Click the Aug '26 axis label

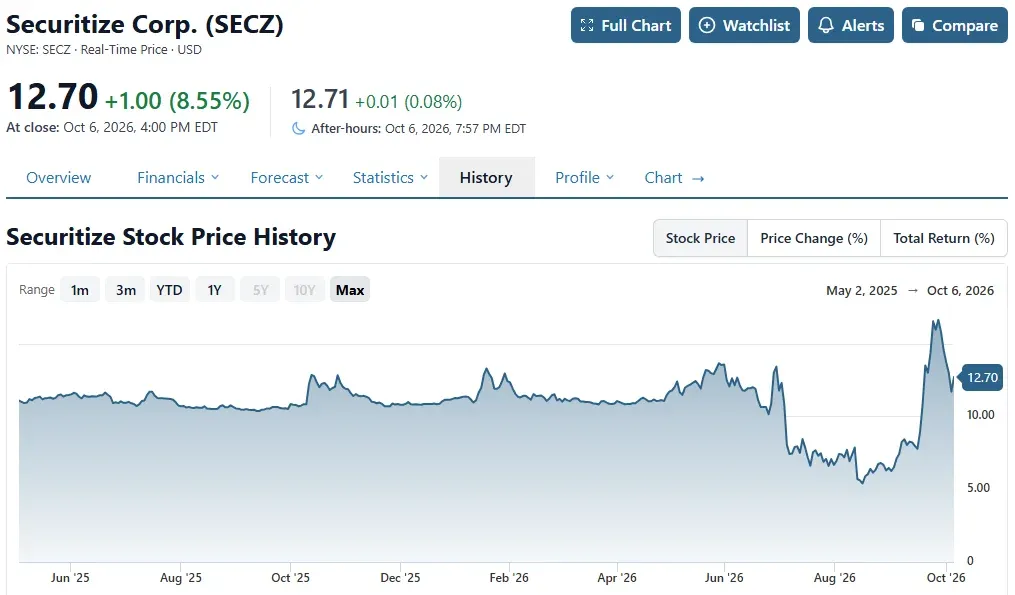[x=834, y=578]
